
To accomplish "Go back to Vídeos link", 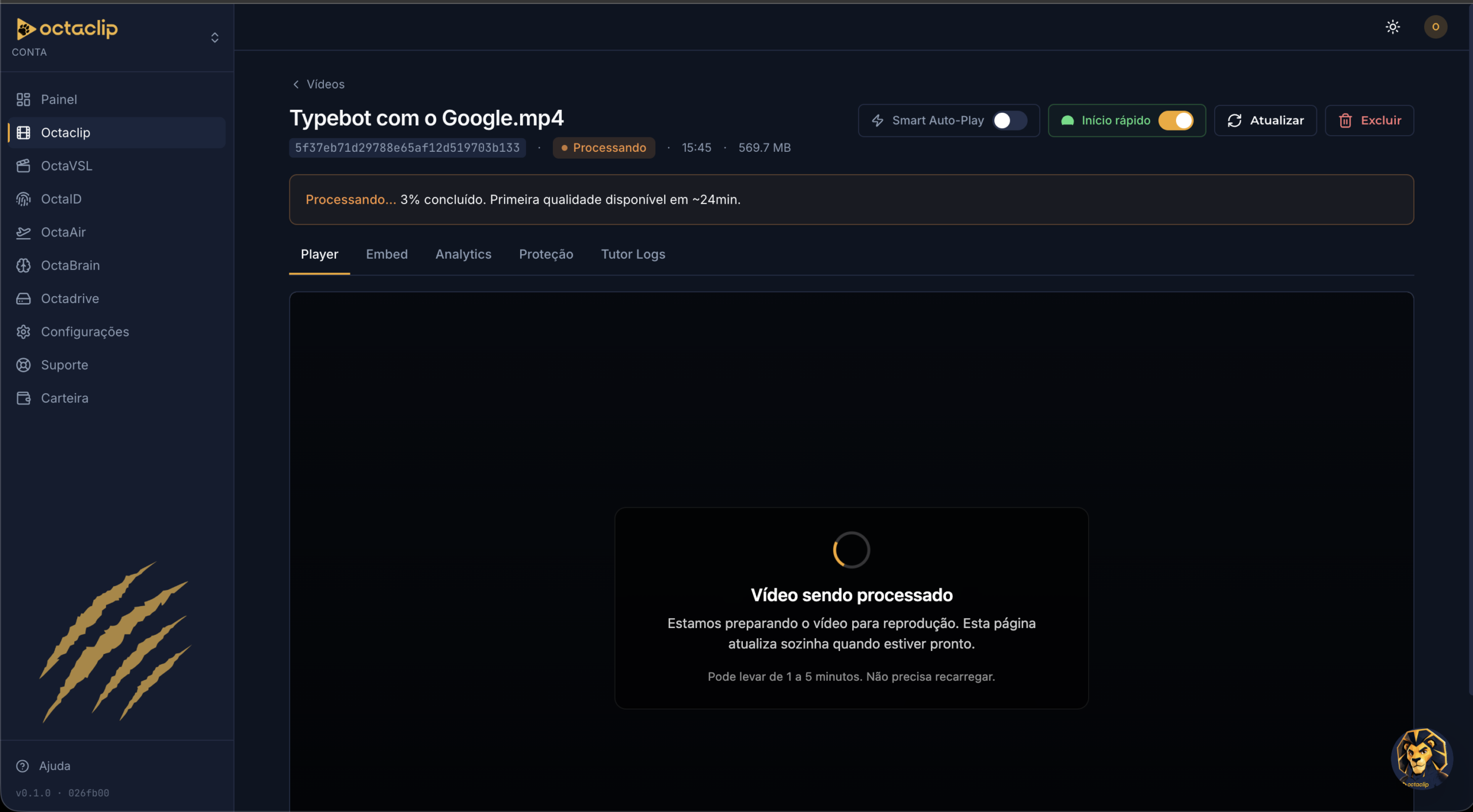I will (326, 85).
